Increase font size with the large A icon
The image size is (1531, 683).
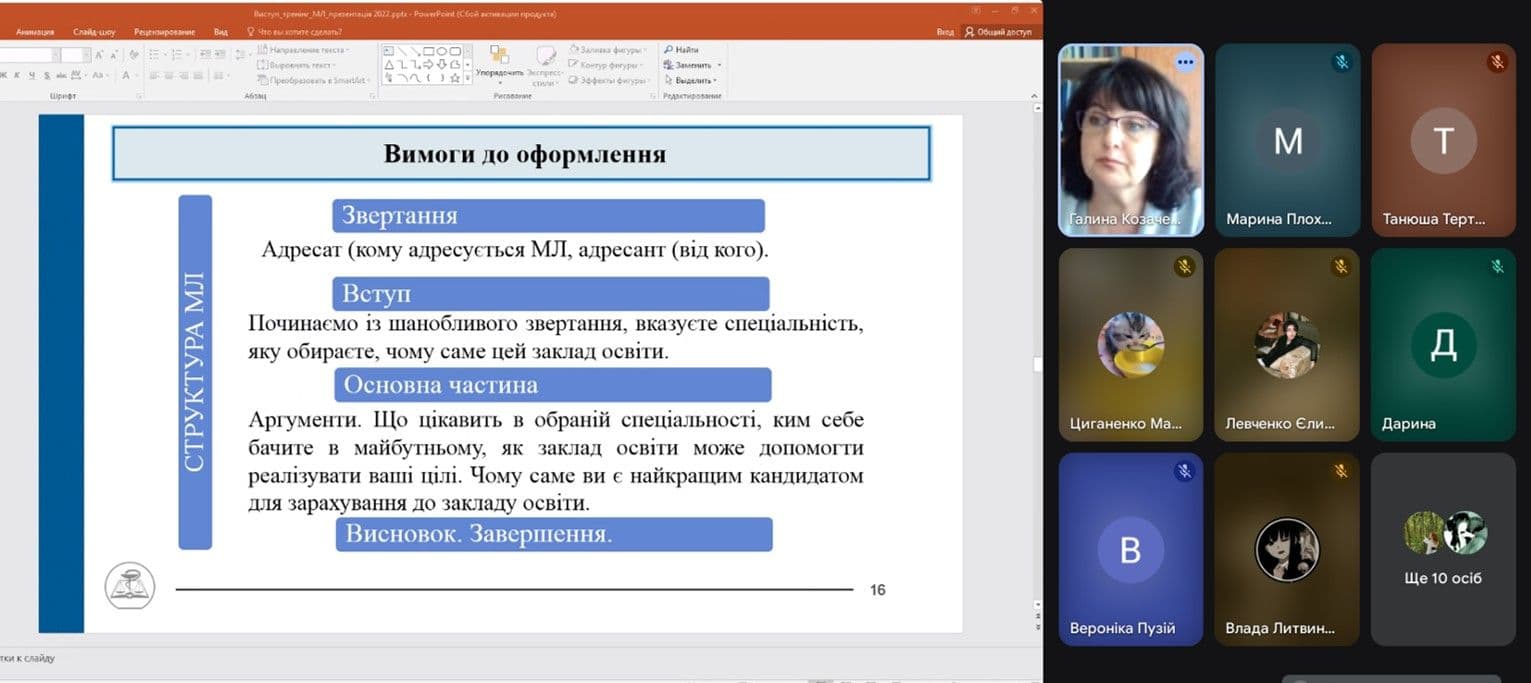tap(99, 55)
